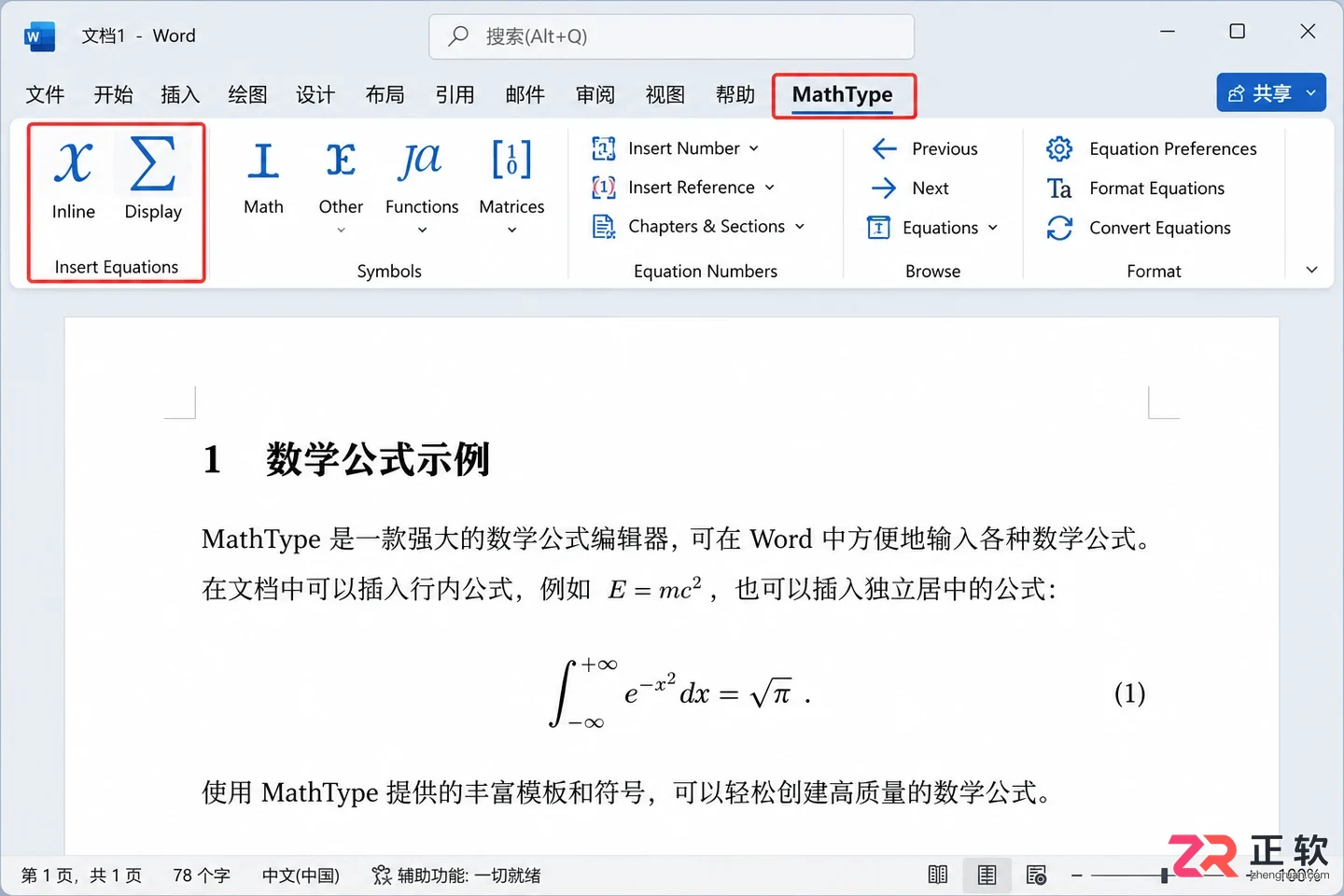Viewport: 1344px width, 896px height.
Task: Click the Chapters & Sections icon
Action: click(x=604, y=227)
